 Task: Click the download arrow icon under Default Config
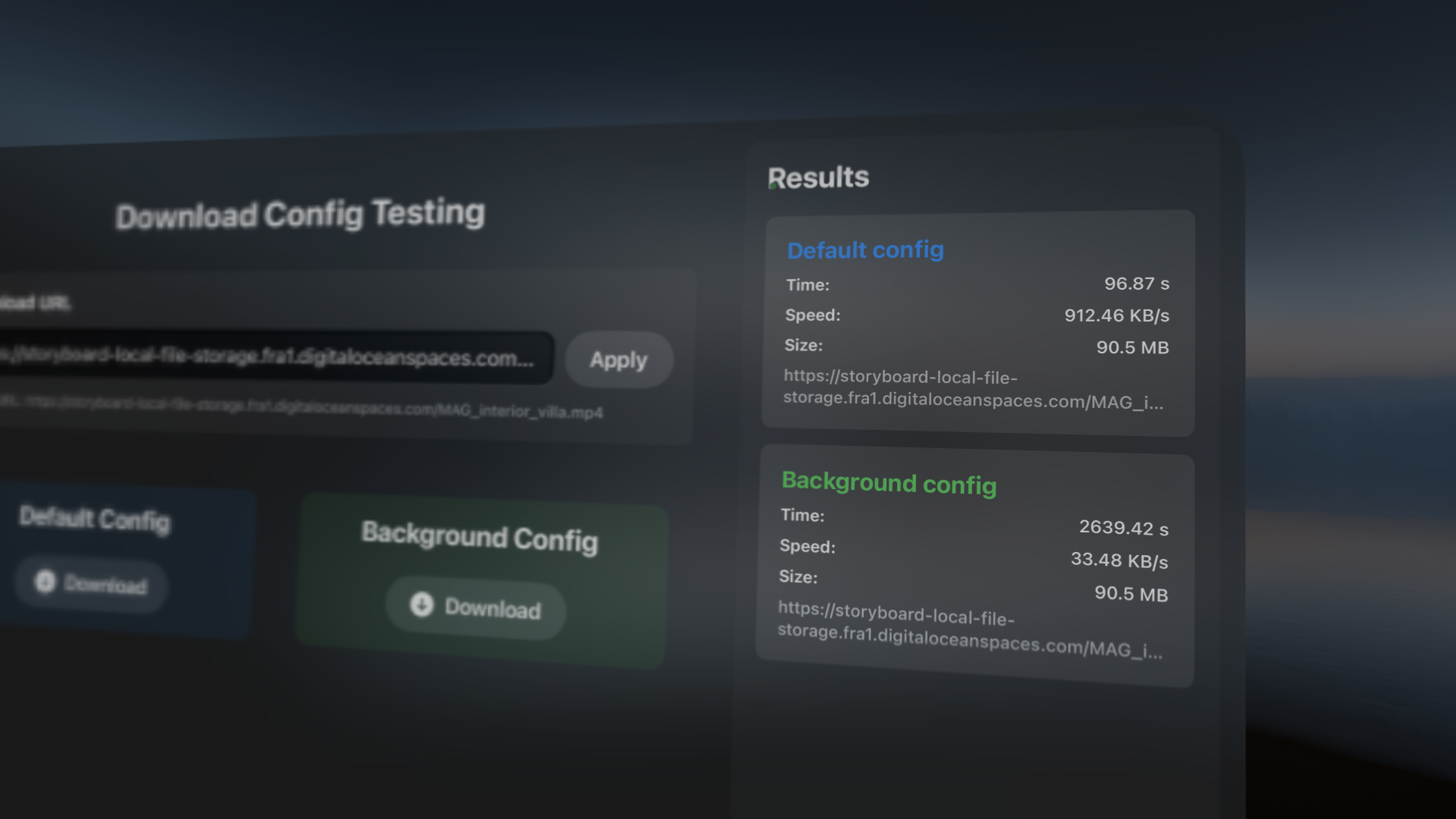[45, 582]
